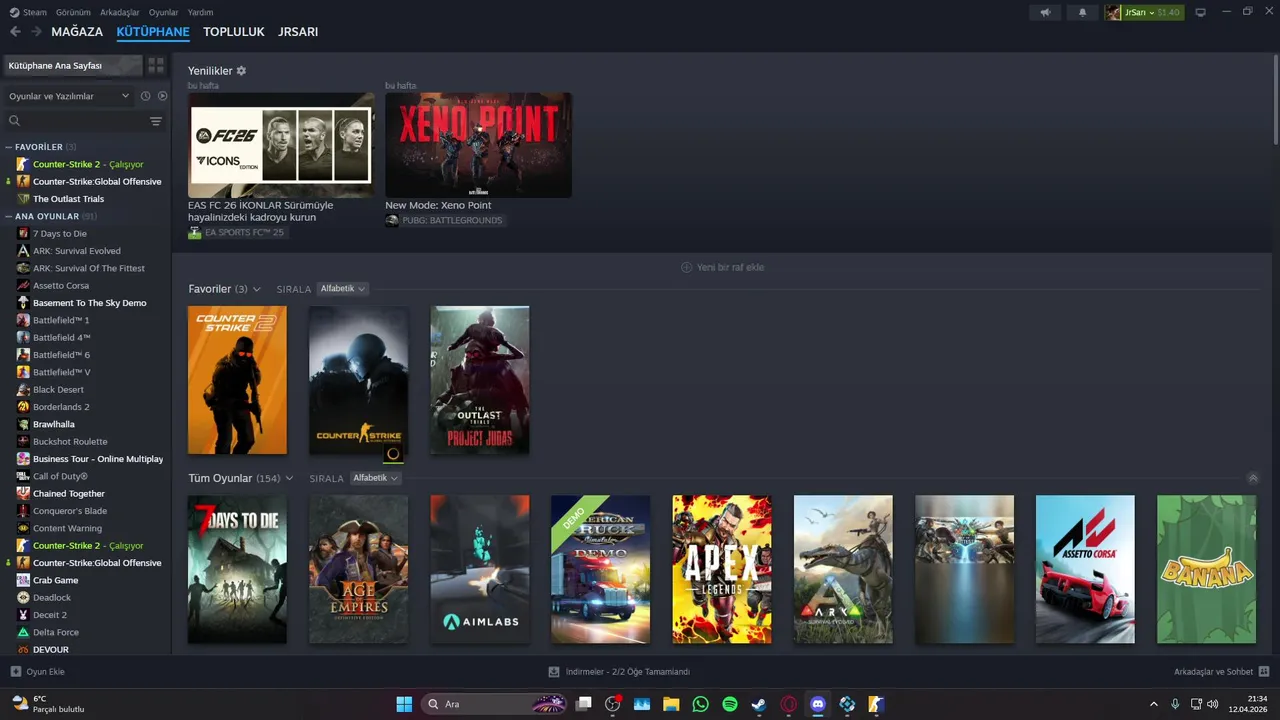Screen dimensions: 1280x720
Task: Sort by recent activity clock icon
Action: click(145, 96)
